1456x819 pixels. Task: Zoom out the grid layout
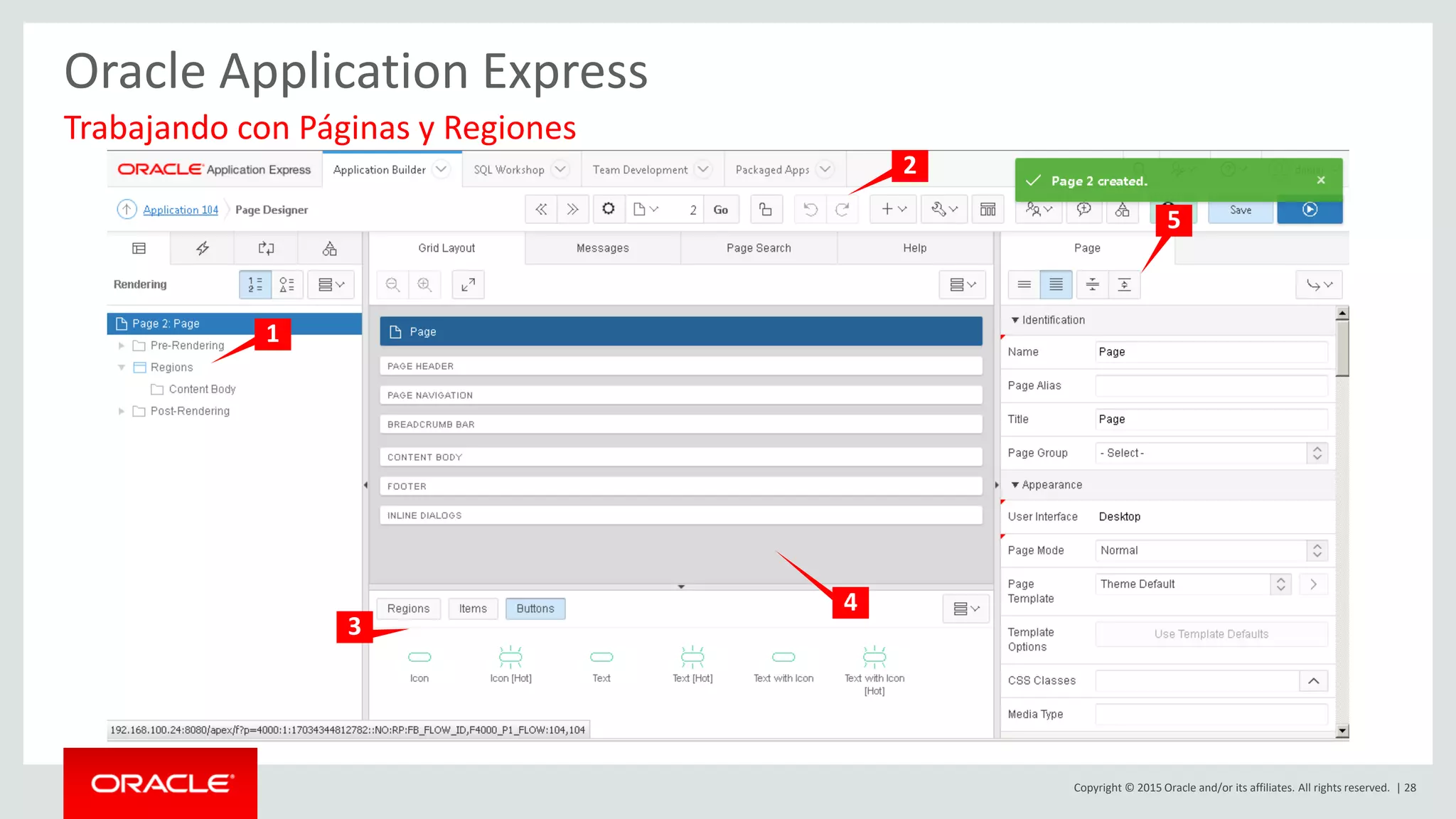pyautogui.click(x=392, y=284)
